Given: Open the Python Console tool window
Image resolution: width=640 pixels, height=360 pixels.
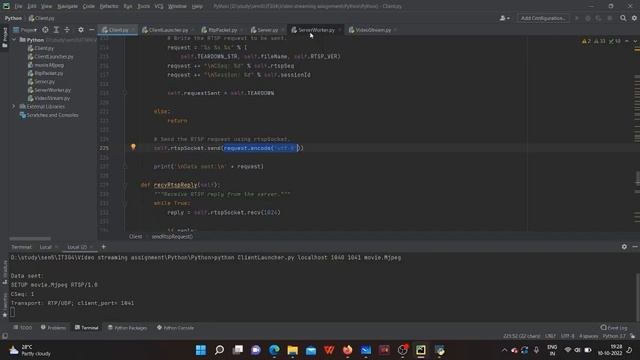Looking at the screenshot, I should (176, 328).
